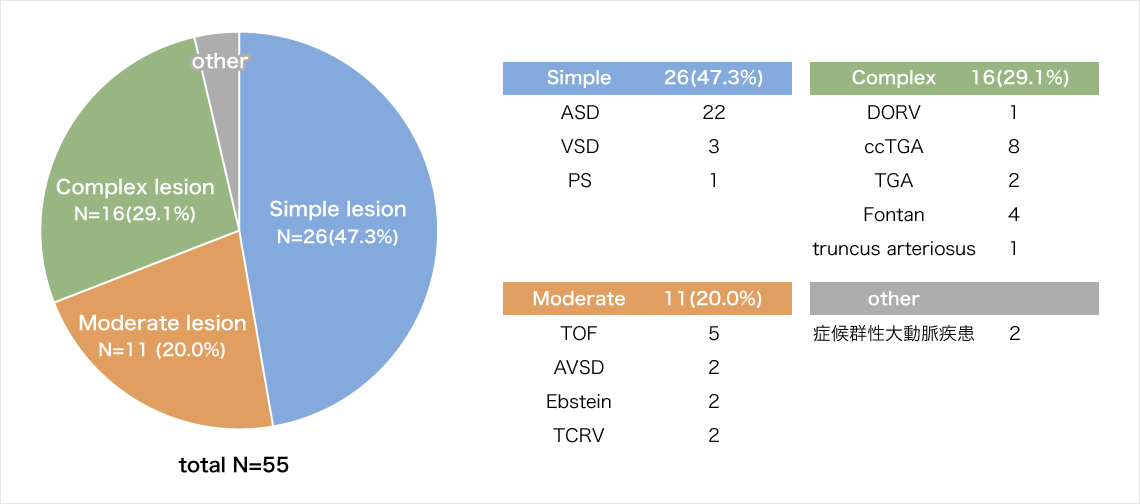The height and width of the screenshot is (504, 1140).
Task: Click the blue Simple table header
Action: [647, 78]
